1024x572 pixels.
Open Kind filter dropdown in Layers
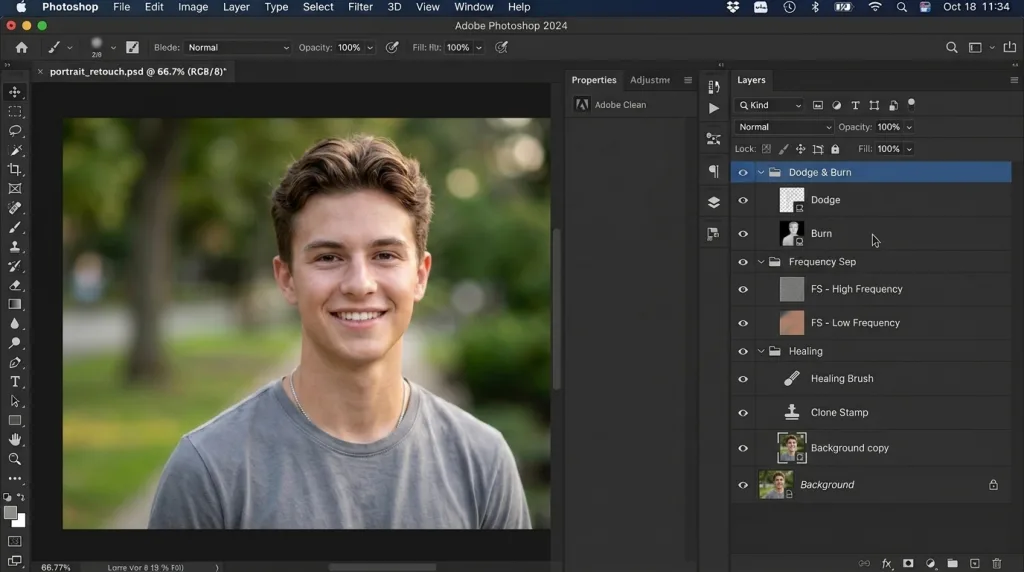click(770, 105)
